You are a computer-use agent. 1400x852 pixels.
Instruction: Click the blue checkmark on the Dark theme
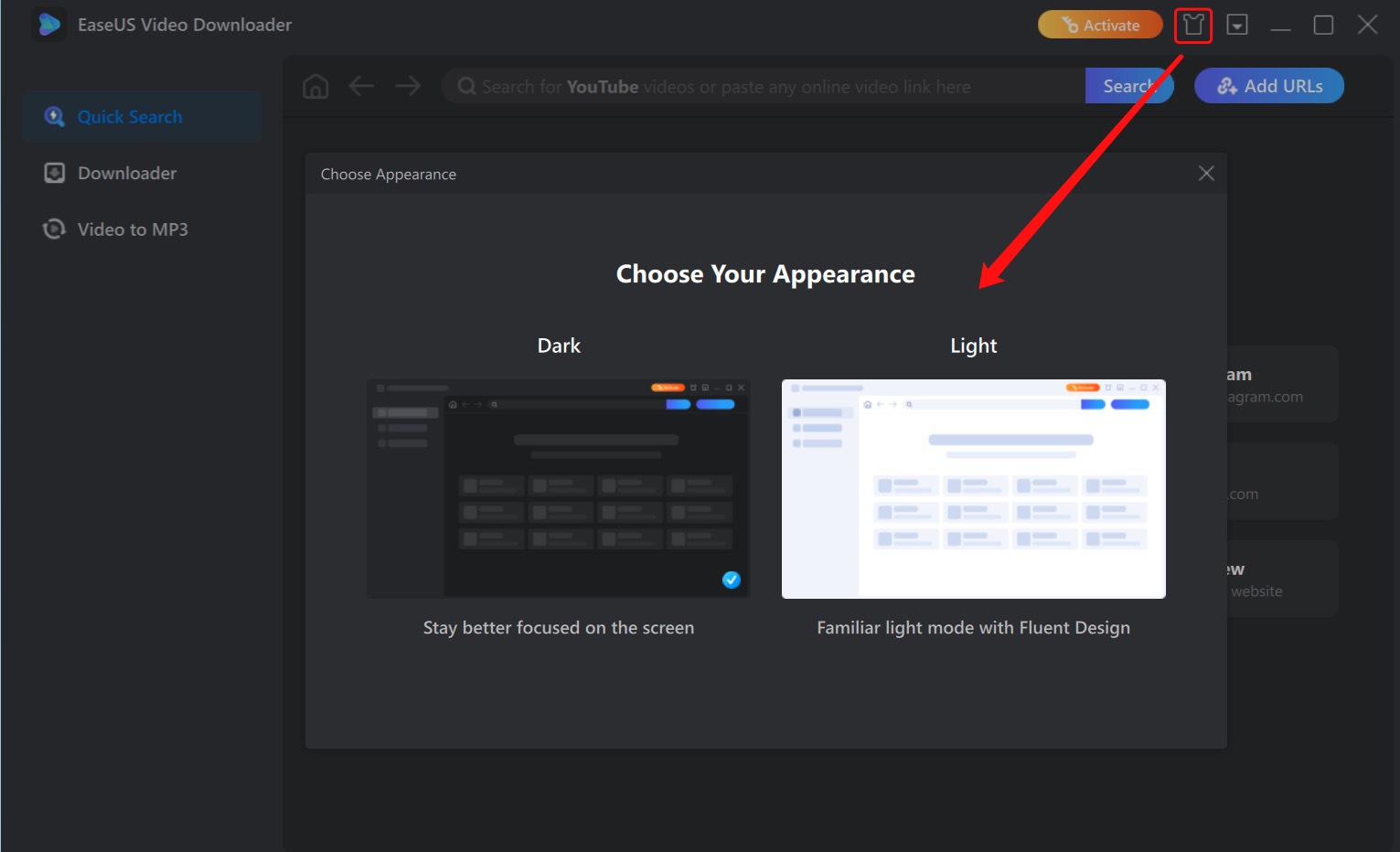[732, 580]
